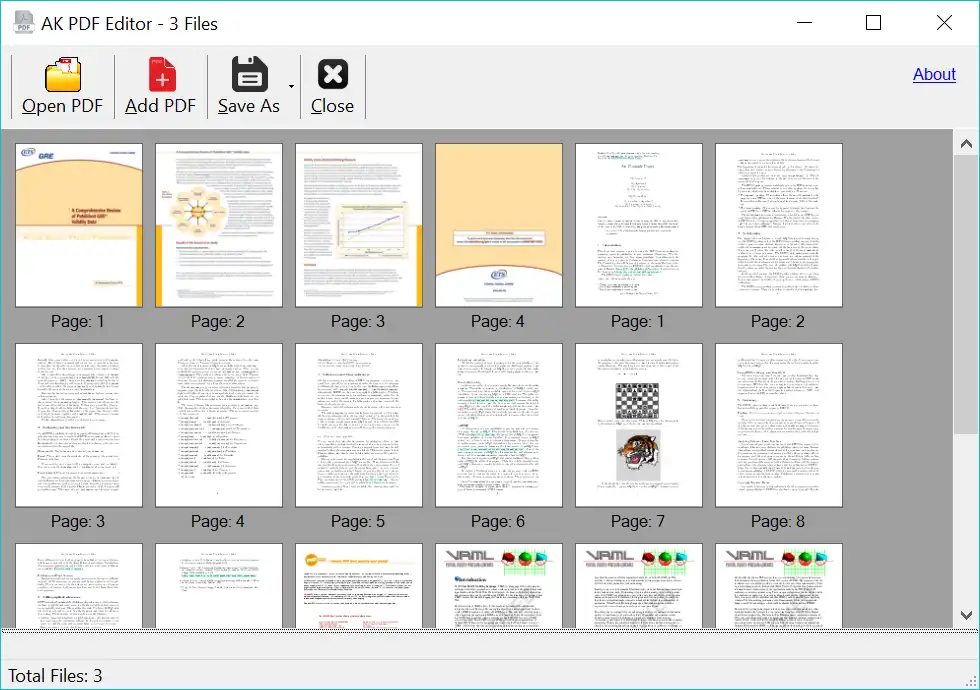Open the About link

(934, 74)
